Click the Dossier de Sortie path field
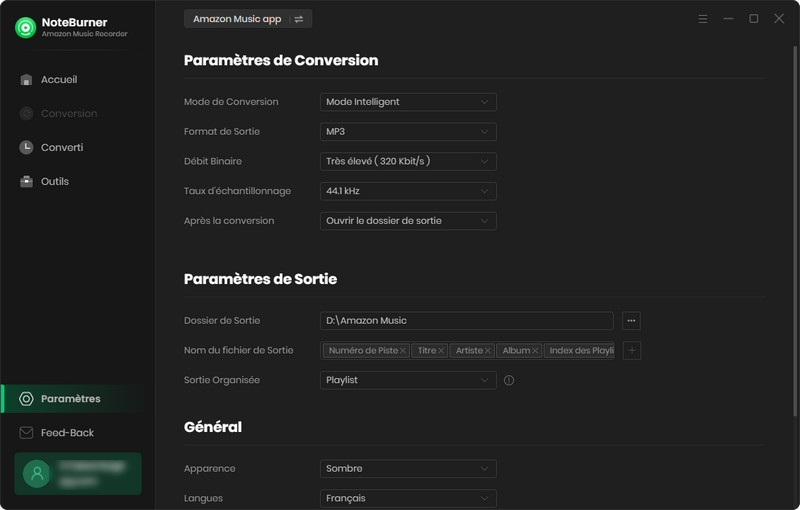 pos(467,321)
